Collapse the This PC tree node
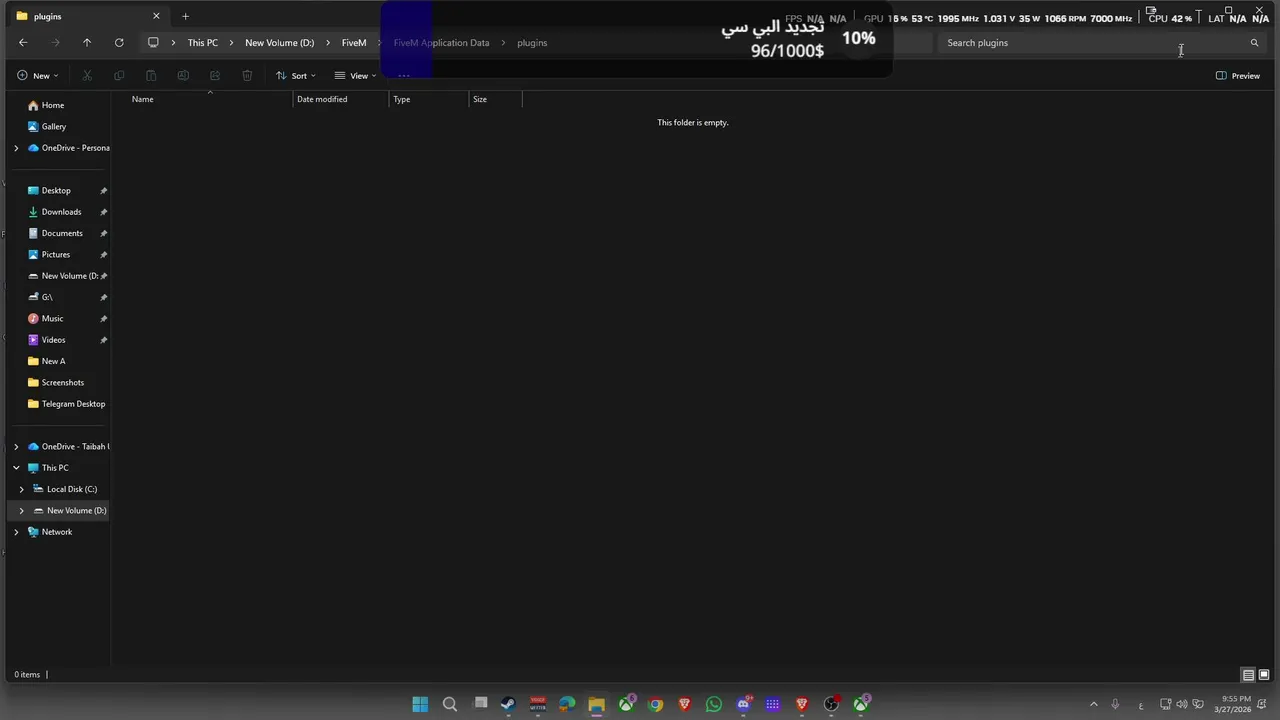The width and height of the screenshot is (1280, 720). pyautogui.click(x=16, y=468)
